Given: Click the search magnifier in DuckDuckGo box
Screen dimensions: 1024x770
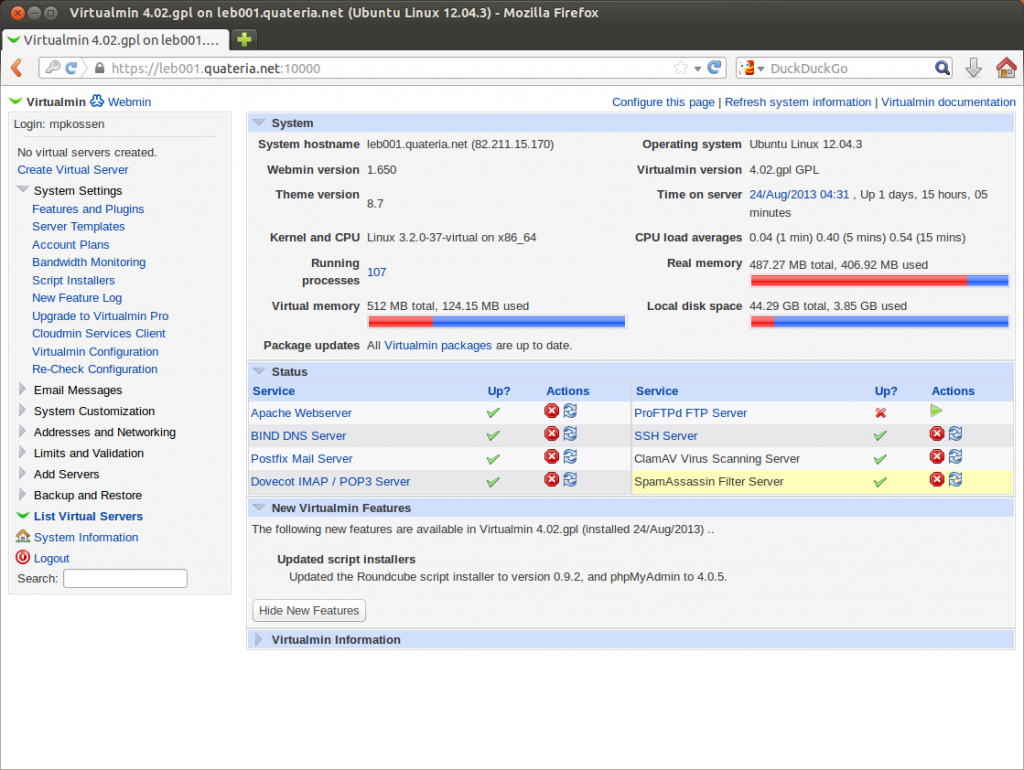Looking at the screenshot, I should [942, 68].
